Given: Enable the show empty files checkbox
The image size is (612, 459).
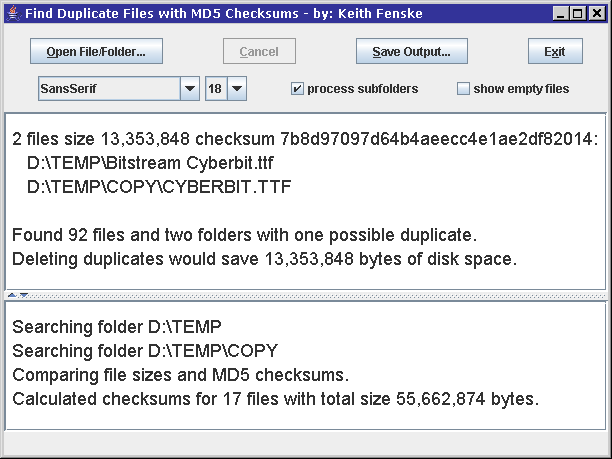Looking at the screenshot, I should click(463, 89).
